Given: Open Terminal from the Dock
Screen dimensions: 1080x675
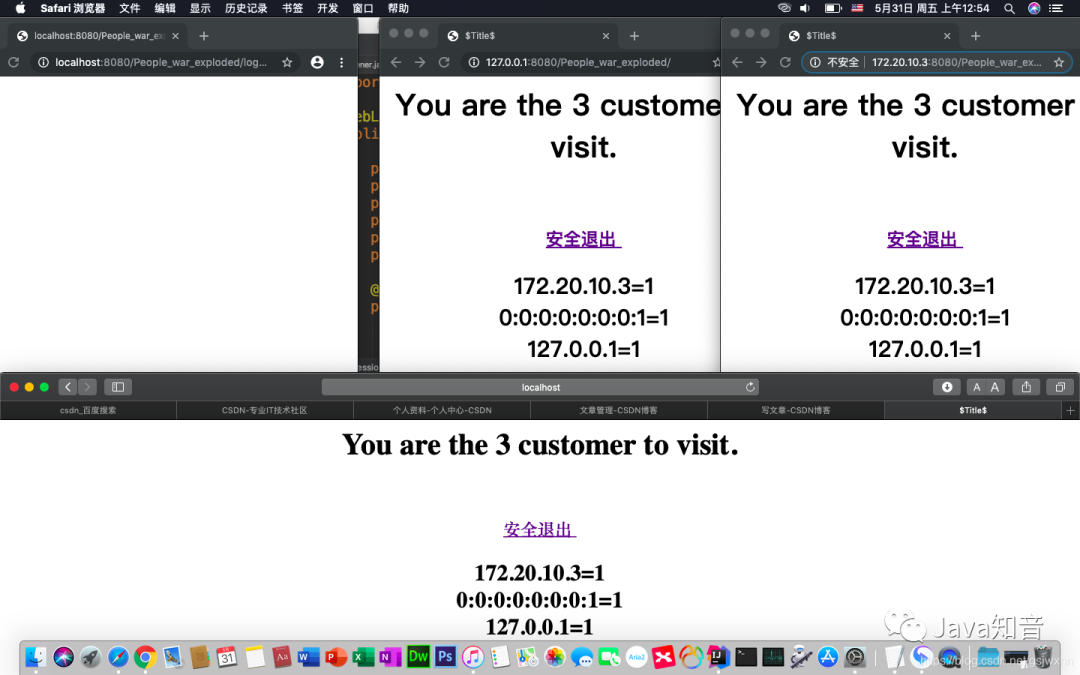Looking at the screenshot, I should [745, 657].
